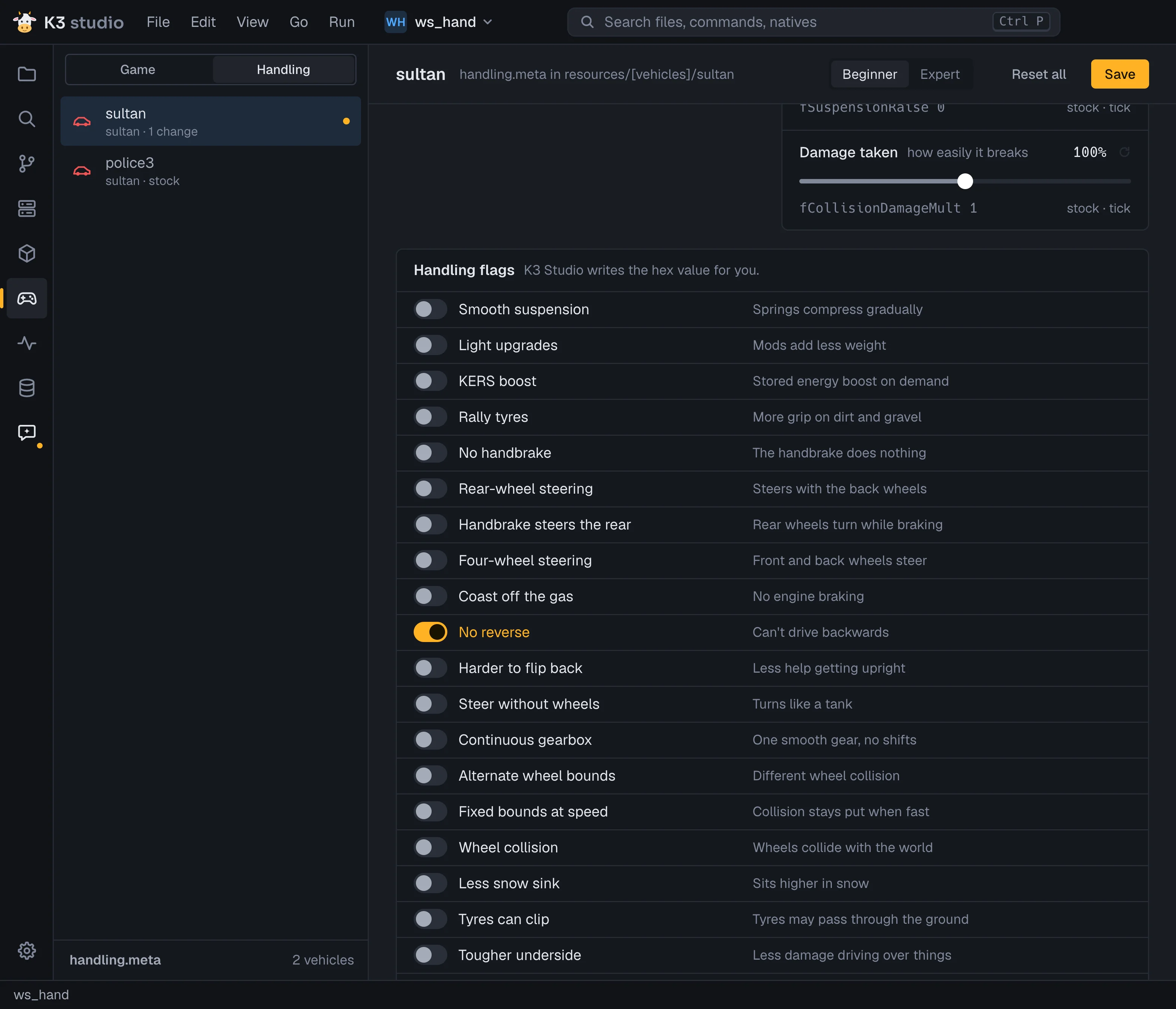The width and height of the screenshot is (1176, 1009).
Task: Turn on the KERS boost flag
Action: click(x=430, y=381)
